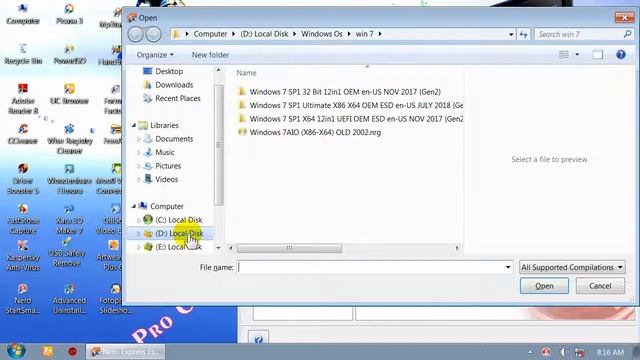Collapse the Computer tree node
This screenshot has width=640, height=360.
pos(134,207)
